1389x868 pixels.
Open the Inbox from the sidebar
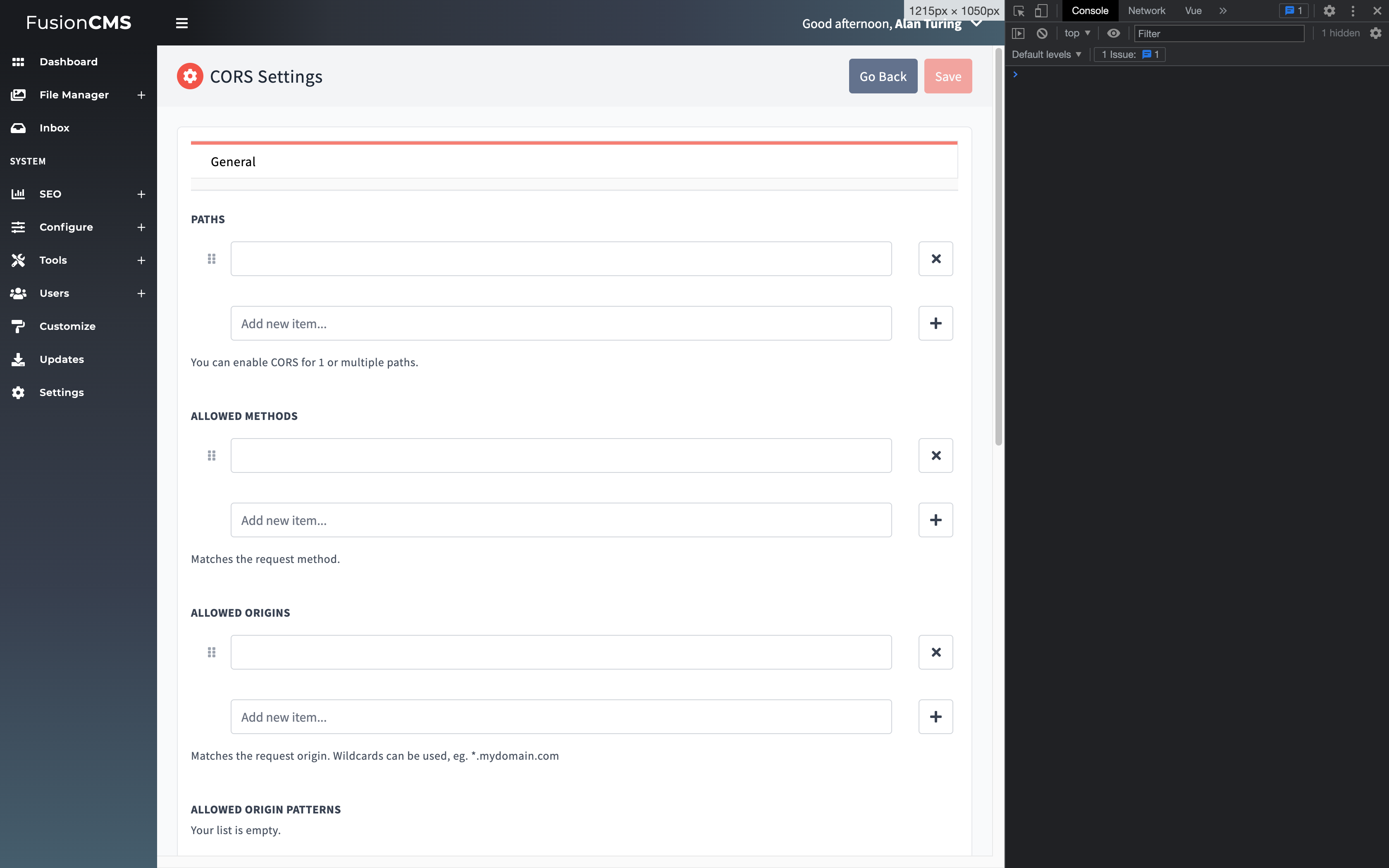point(55,127)
